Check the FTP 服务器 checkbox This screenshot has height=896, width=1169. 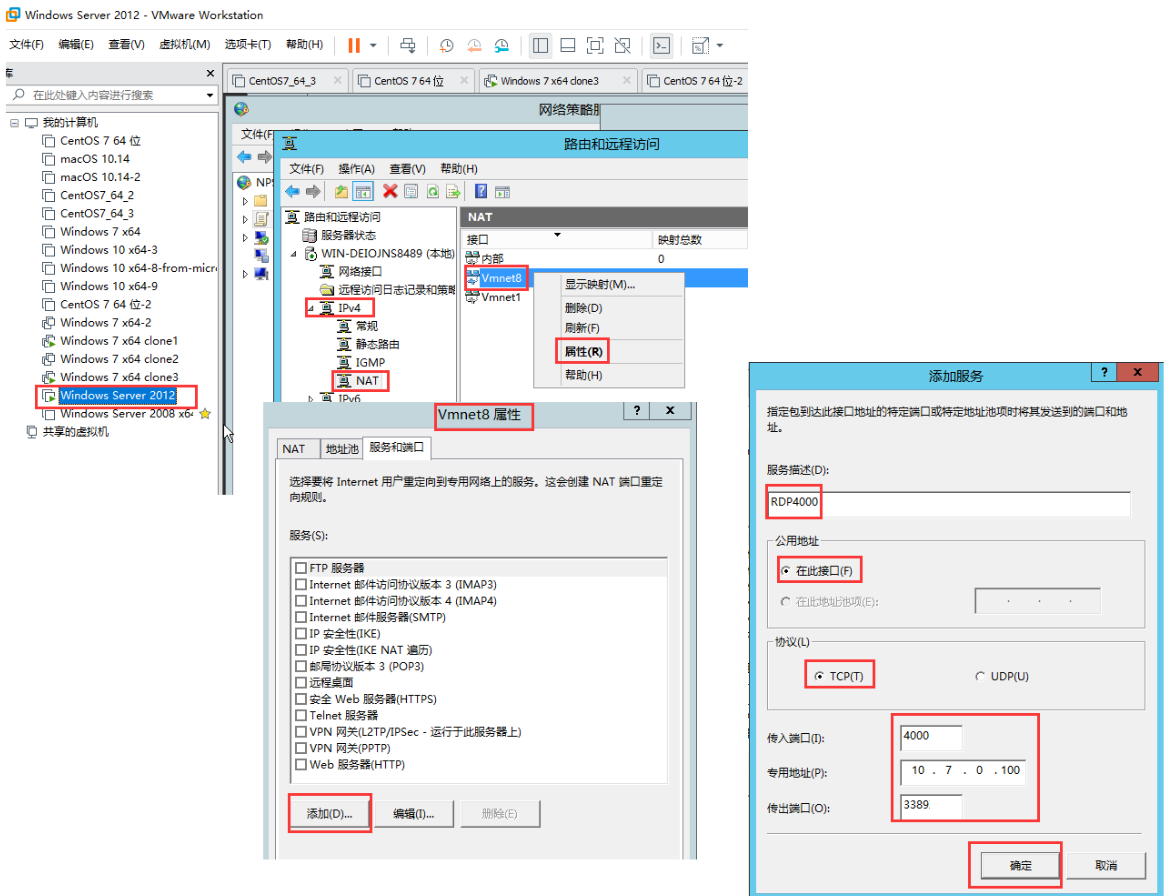[x=301, y=568]
